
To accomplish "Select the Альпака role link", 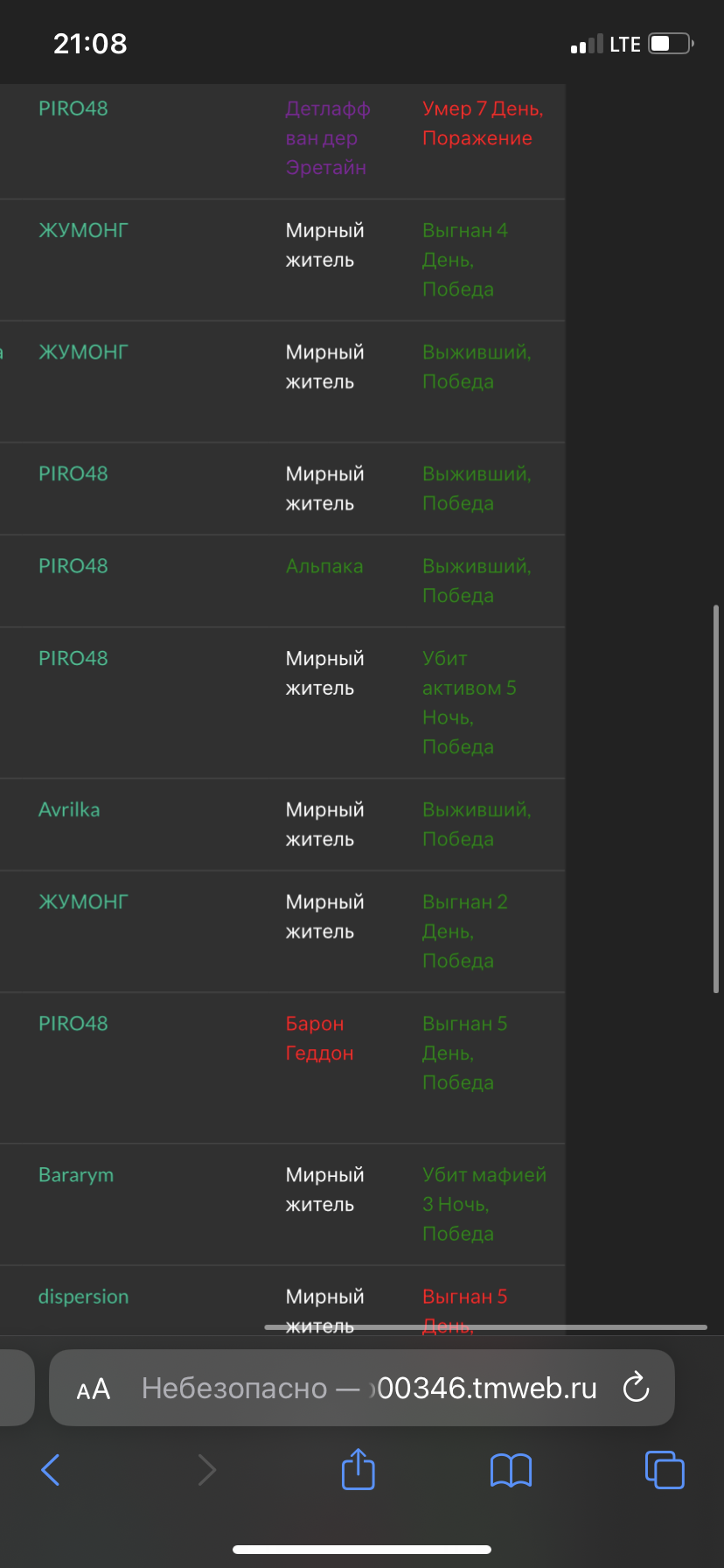I will tap(324, 565).
